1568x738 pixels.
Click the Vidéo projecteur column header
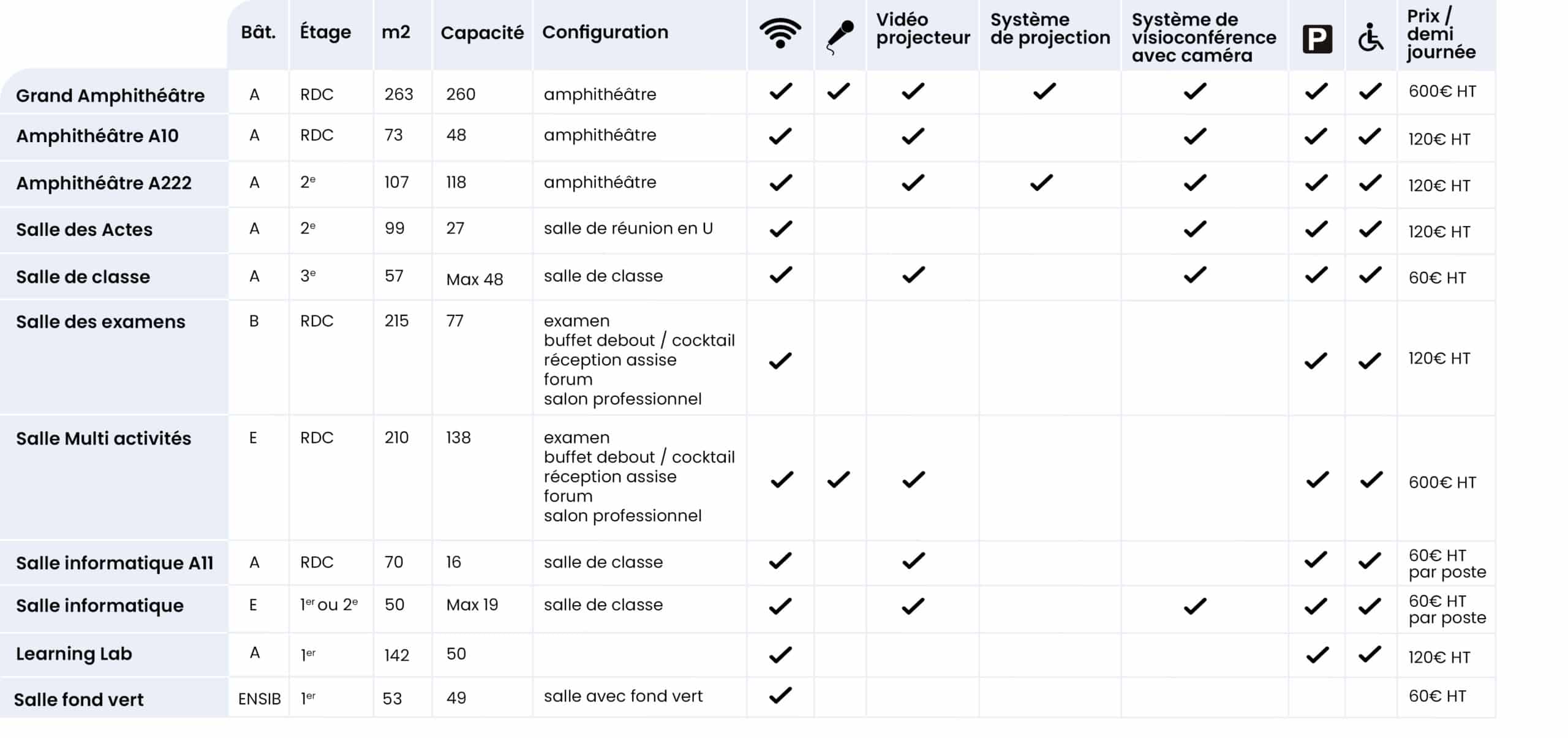click(922, 29)
